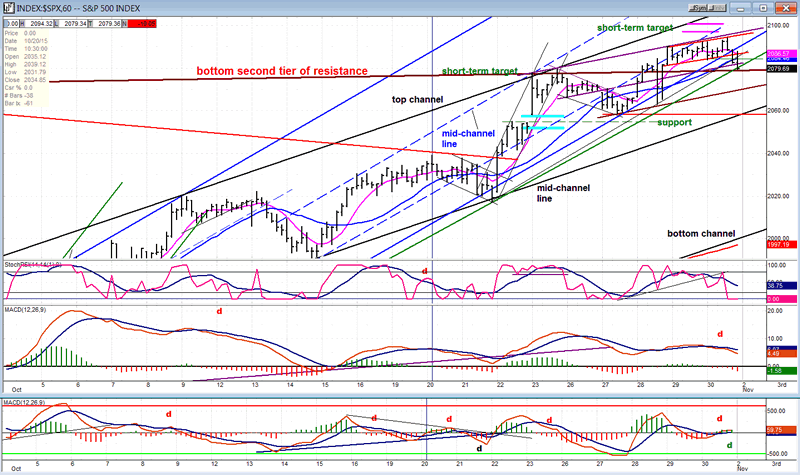Close the S&P 500 chart window
This screenshot has height=475, width=800.
pos(786,8)
